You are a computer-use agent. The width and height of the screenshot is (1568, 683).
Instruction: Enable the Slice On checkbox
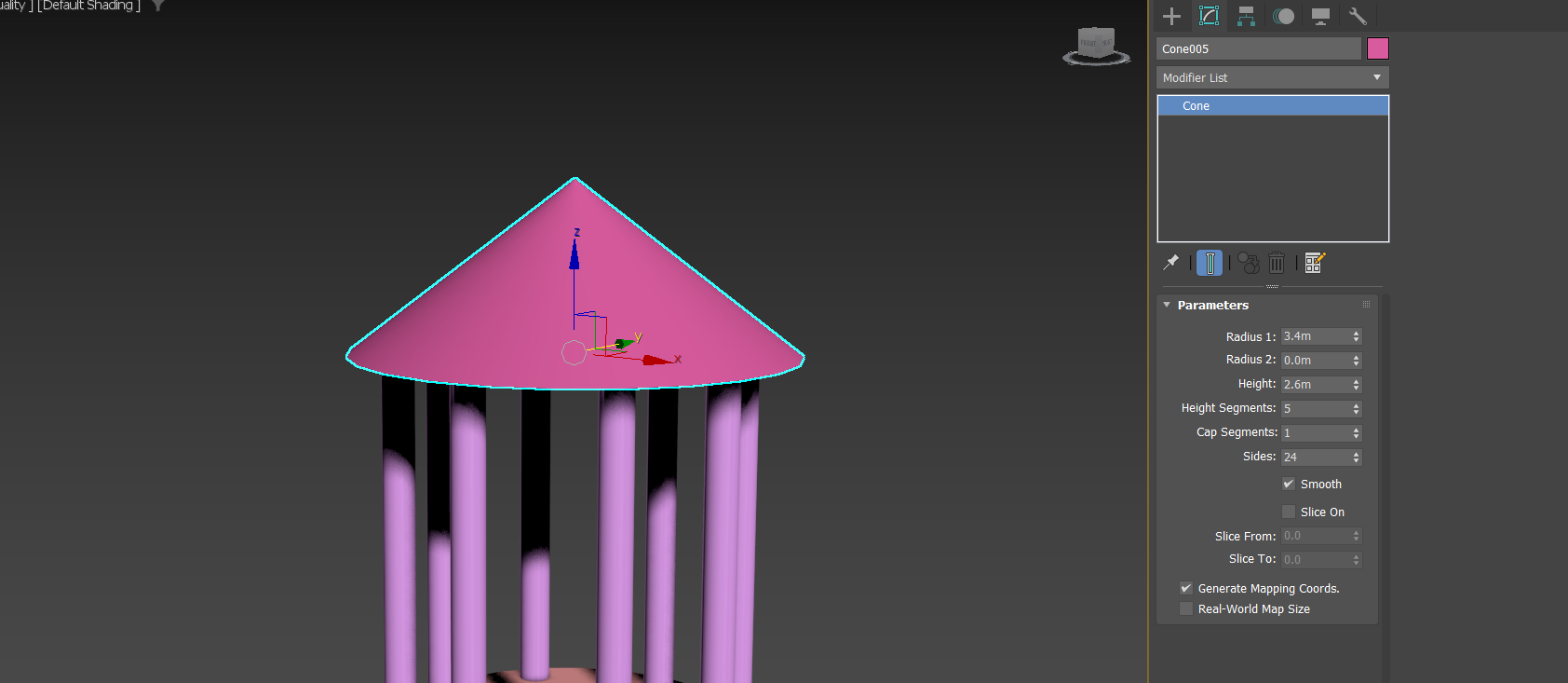[x=1289, y=512]
